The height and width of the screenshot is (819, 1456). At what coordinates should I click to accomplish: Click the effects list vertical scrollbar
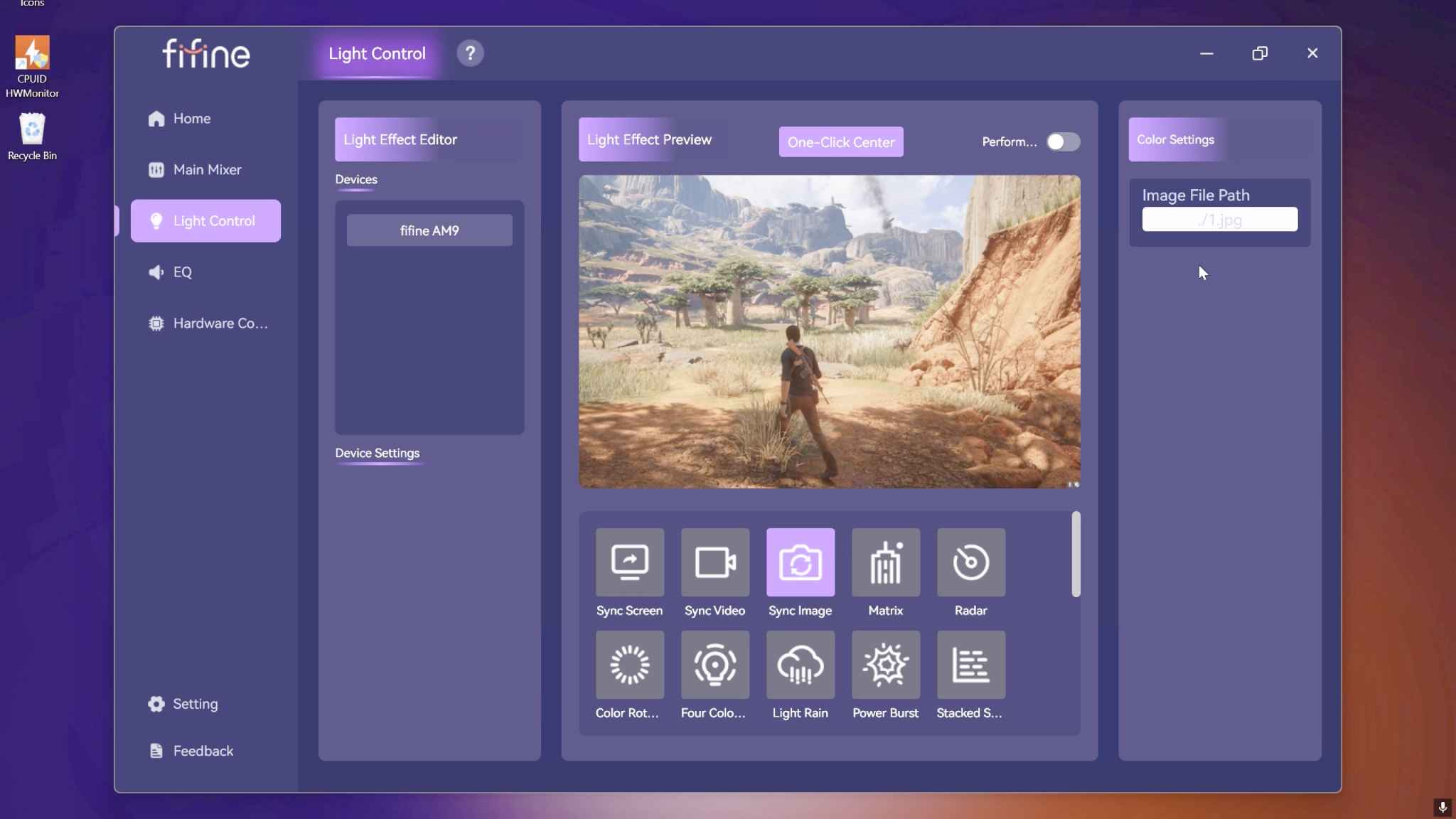[x=1076, y=555]
